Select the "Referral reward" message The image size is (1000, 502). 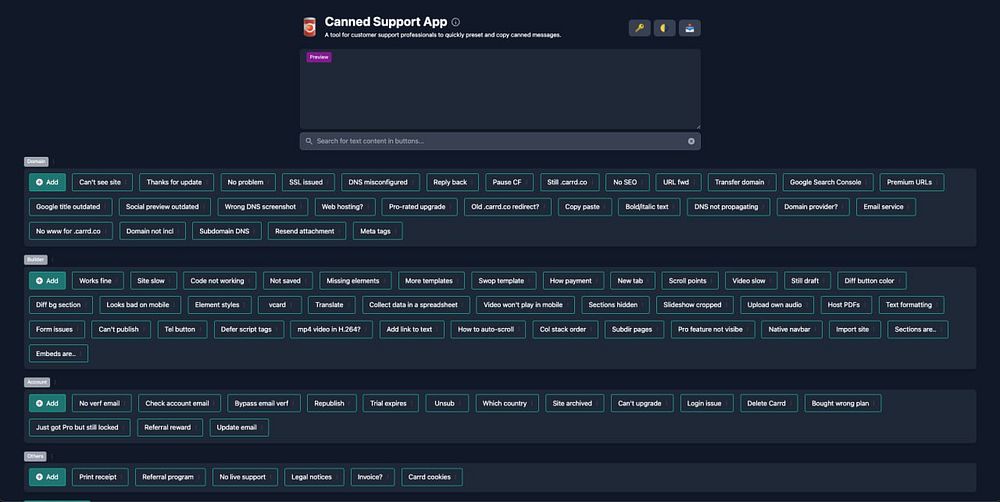tap(170, 427)
